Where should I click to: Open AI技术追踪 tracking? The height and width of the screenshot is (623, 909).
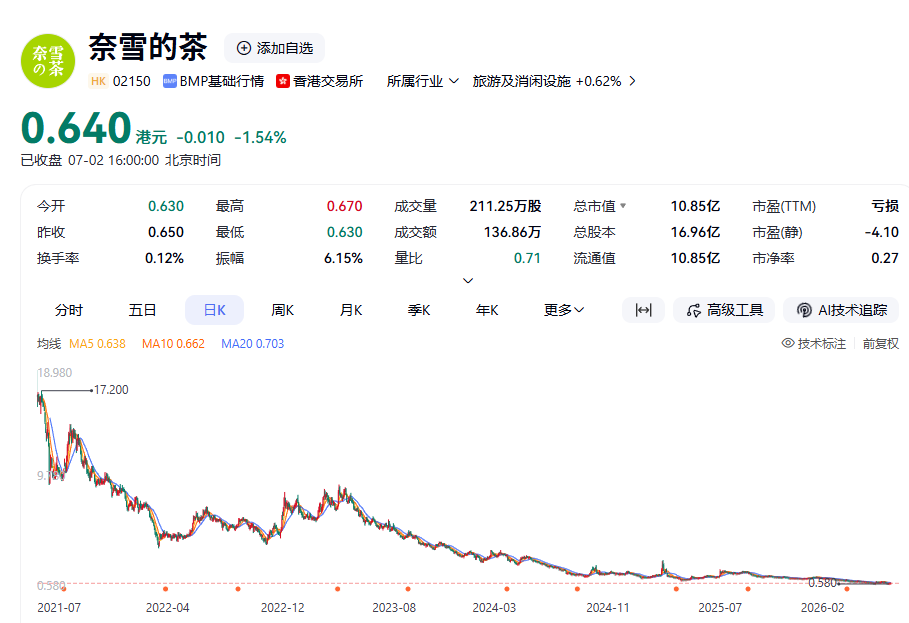(x=841, y=310)
